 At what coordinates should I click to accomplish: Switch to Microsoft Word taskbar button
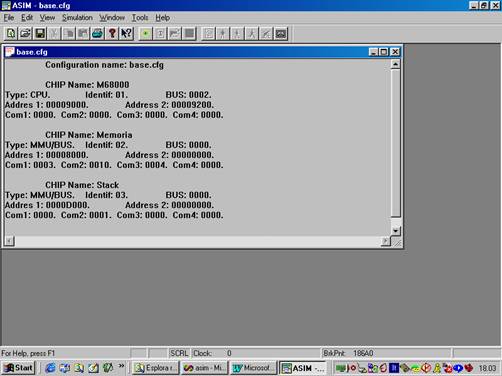point(254,368)
